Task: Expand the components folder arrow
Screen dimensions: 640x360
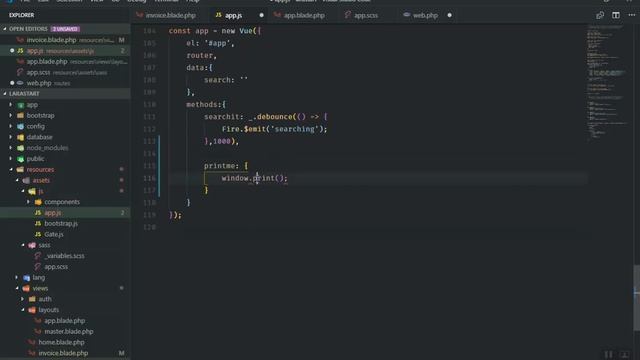Action: (29, 202)
